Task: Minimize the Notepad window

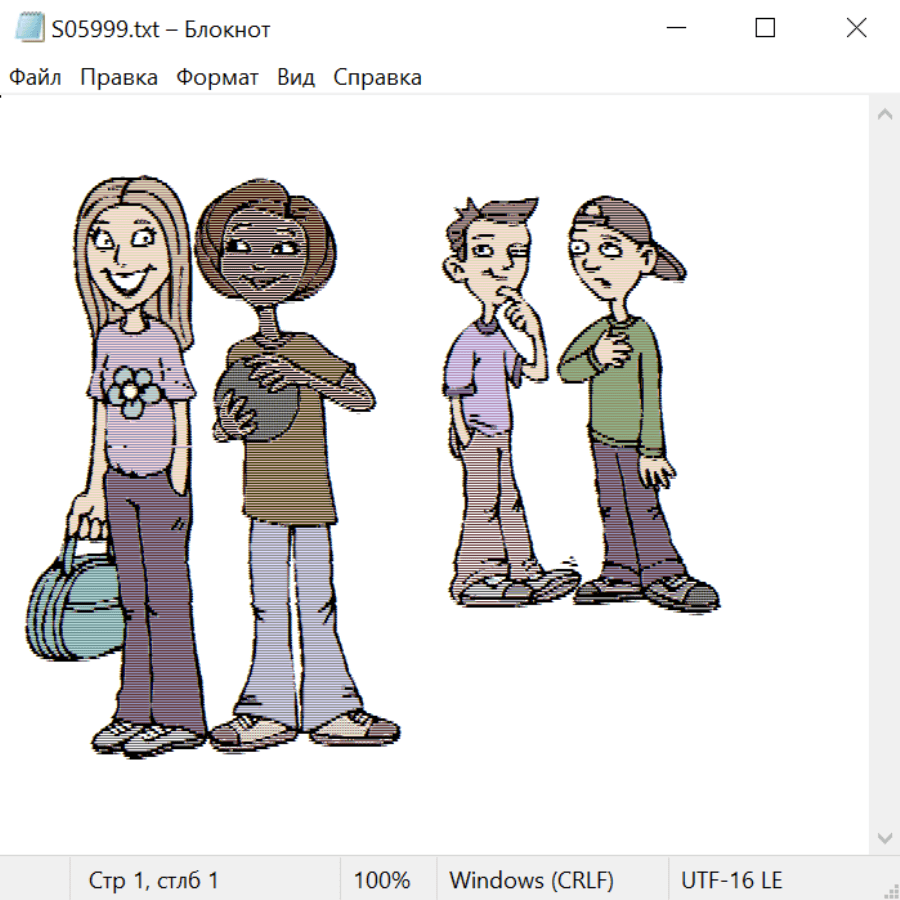Action: pos(674,28)
